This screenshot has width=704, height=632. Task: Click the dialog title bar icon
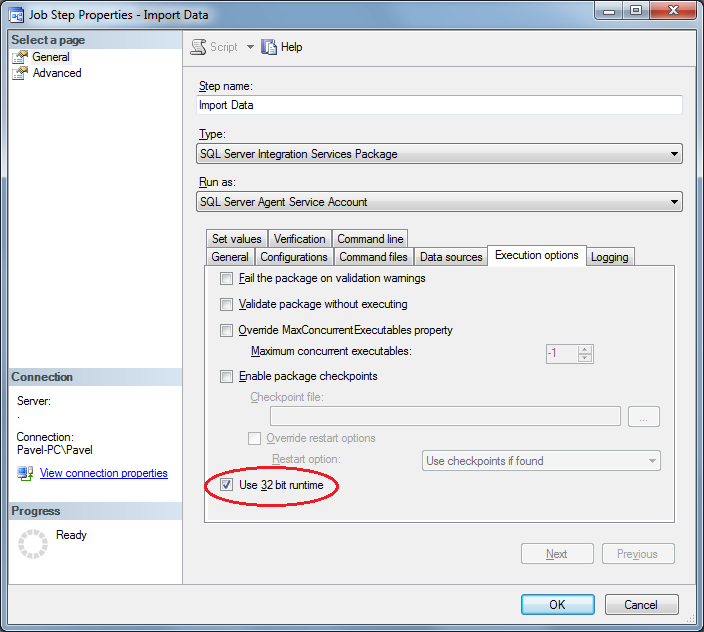[x=16, y=12]
